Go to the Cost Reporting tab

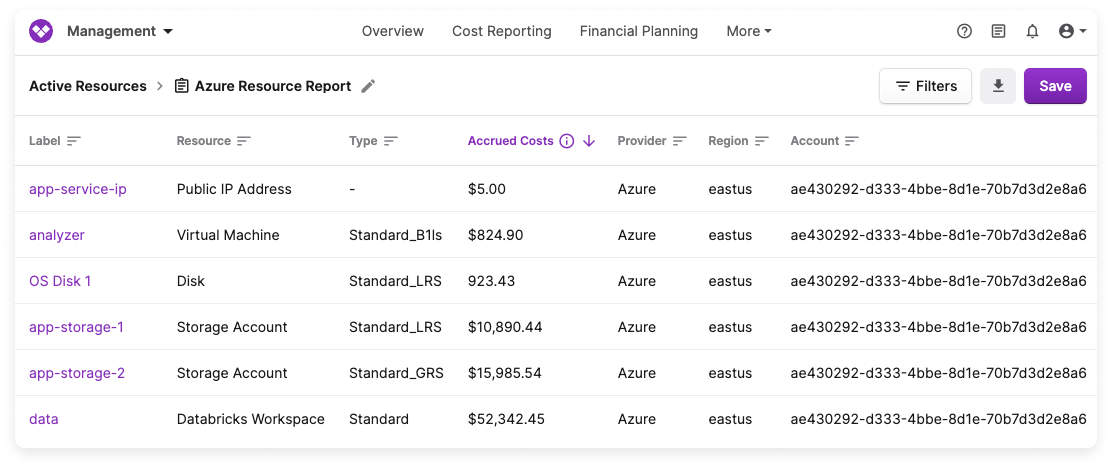pos(501,31)
